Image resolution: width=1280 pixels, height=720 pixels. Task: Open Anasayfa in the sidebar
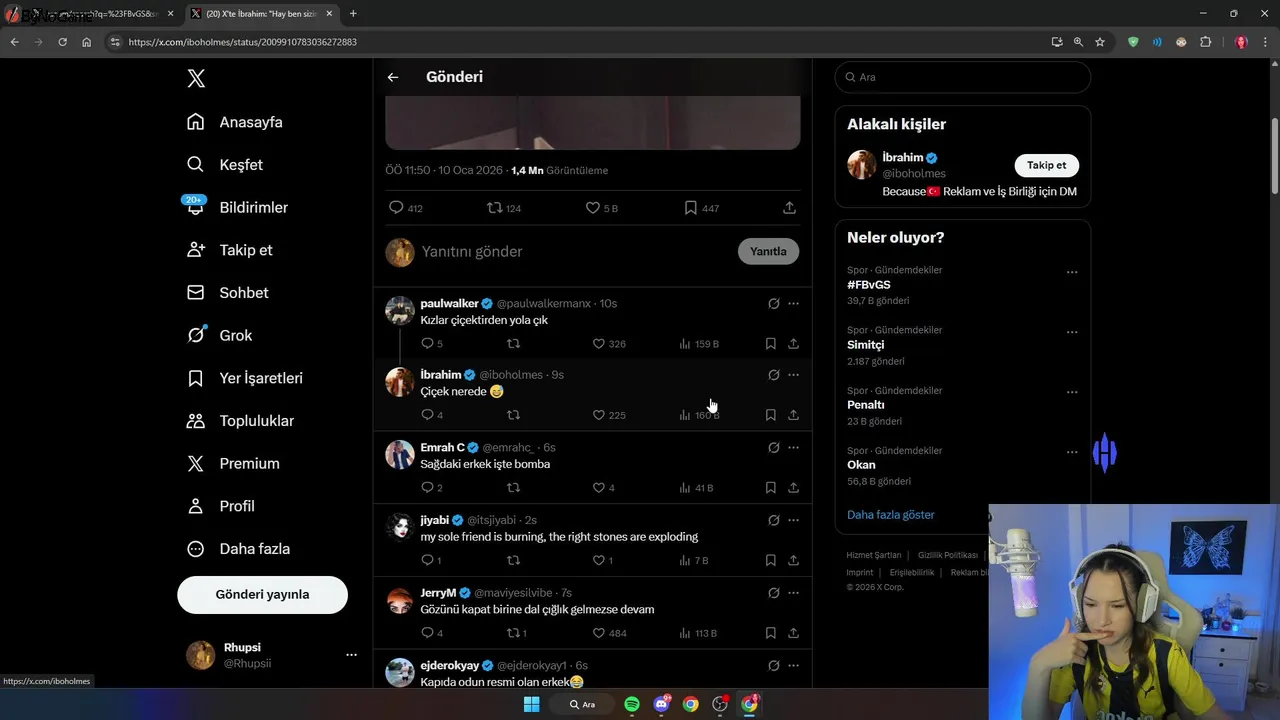click(x=235, y=122)
